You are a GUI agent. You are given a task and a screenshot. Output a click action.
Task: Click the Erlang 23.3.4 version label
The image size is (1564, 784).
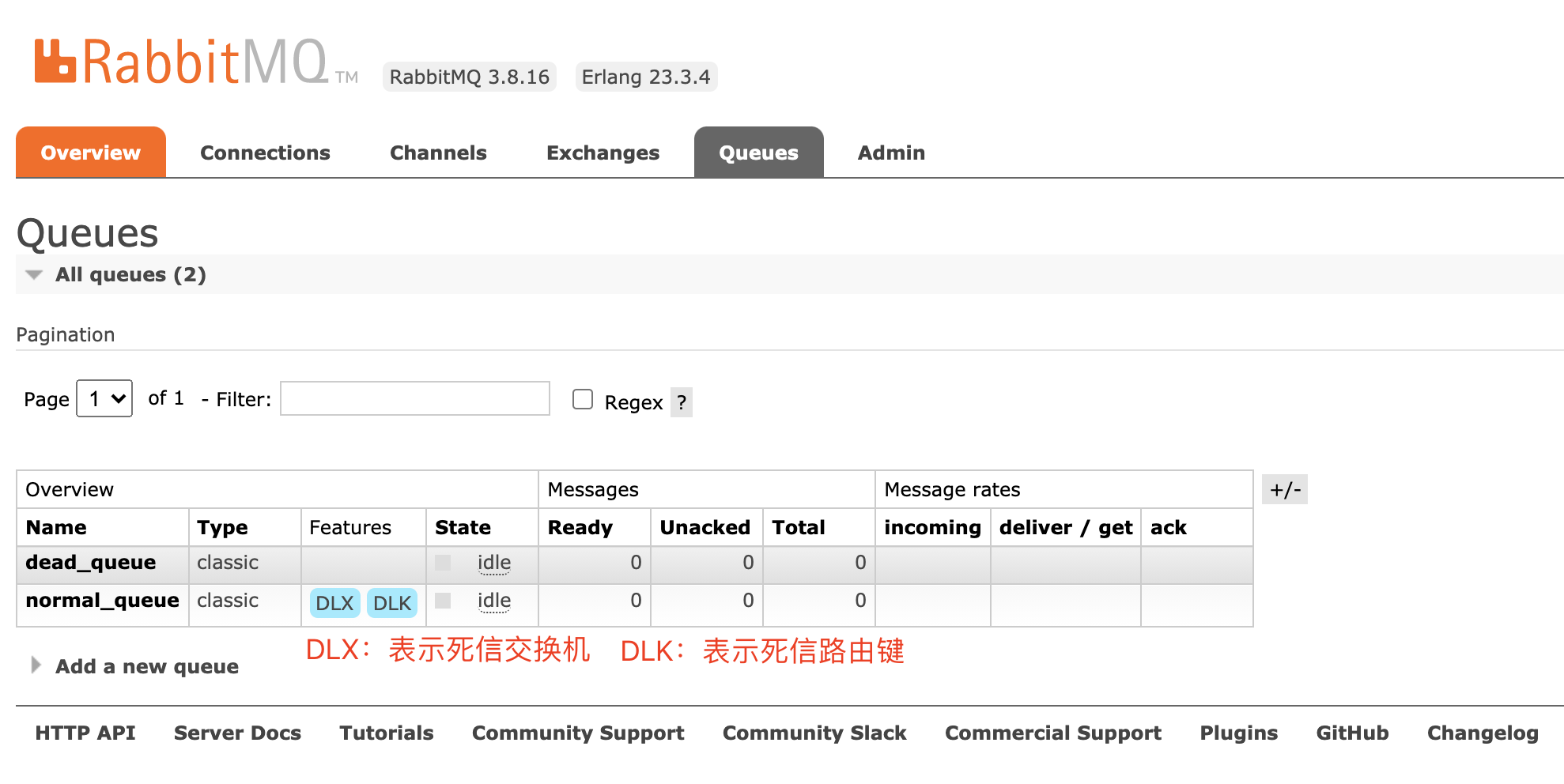(646, 77)
